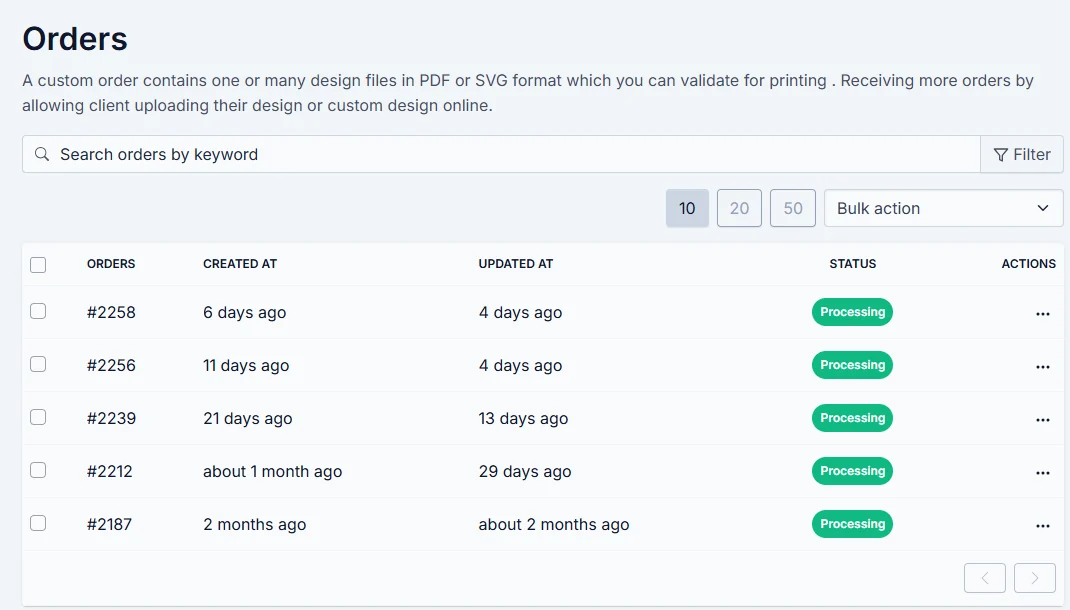Viewport: 1070px width, 610px height.
Task: Click the Processing status badge for #2239
Action: pos(852,418)
